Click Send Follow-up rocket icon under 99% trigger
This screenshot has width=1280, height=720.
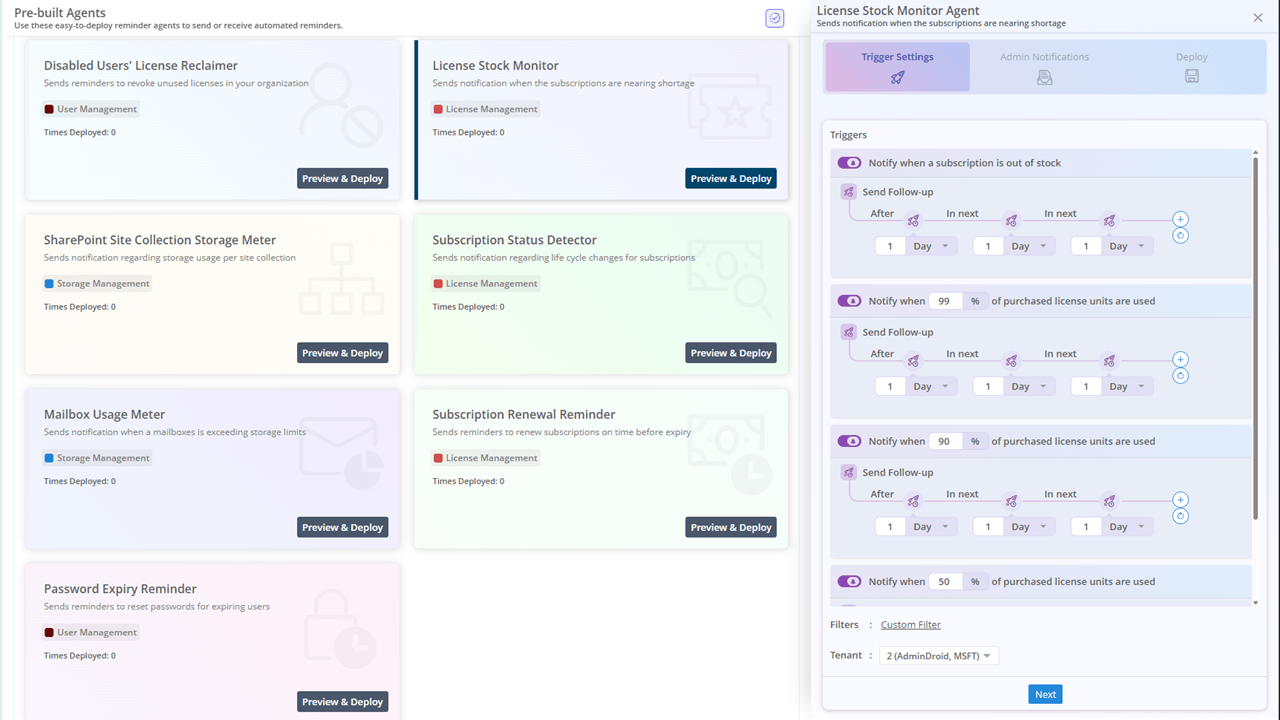click(x=848, y=332)
